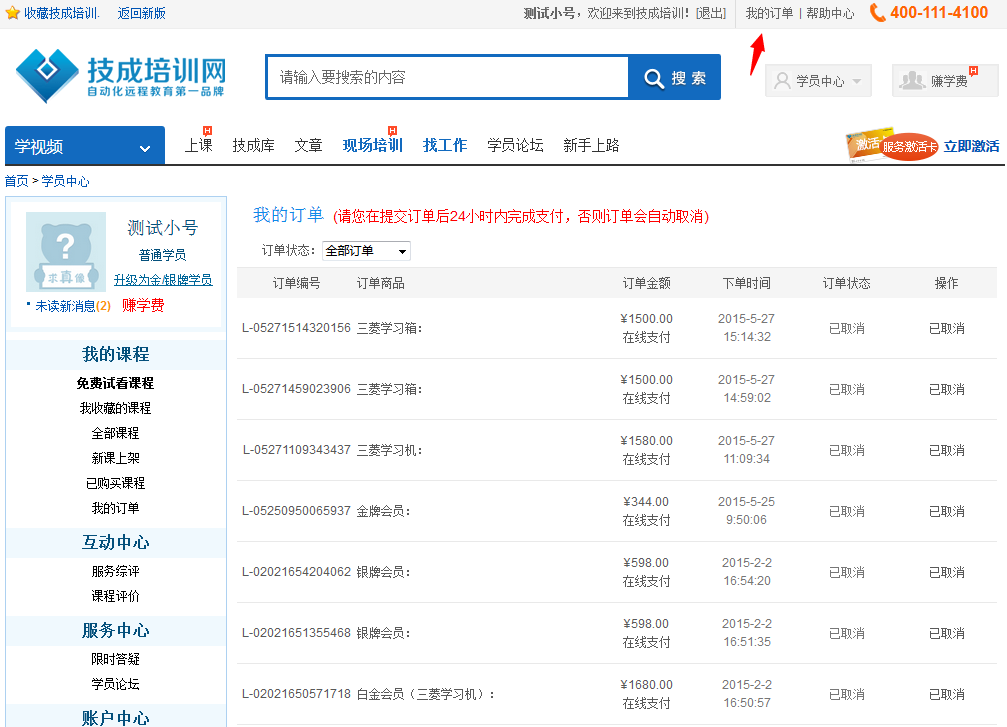Select 全部课程 in the sidebar
The width and height of the screenshot is (1007, 727).
point(116,434)
